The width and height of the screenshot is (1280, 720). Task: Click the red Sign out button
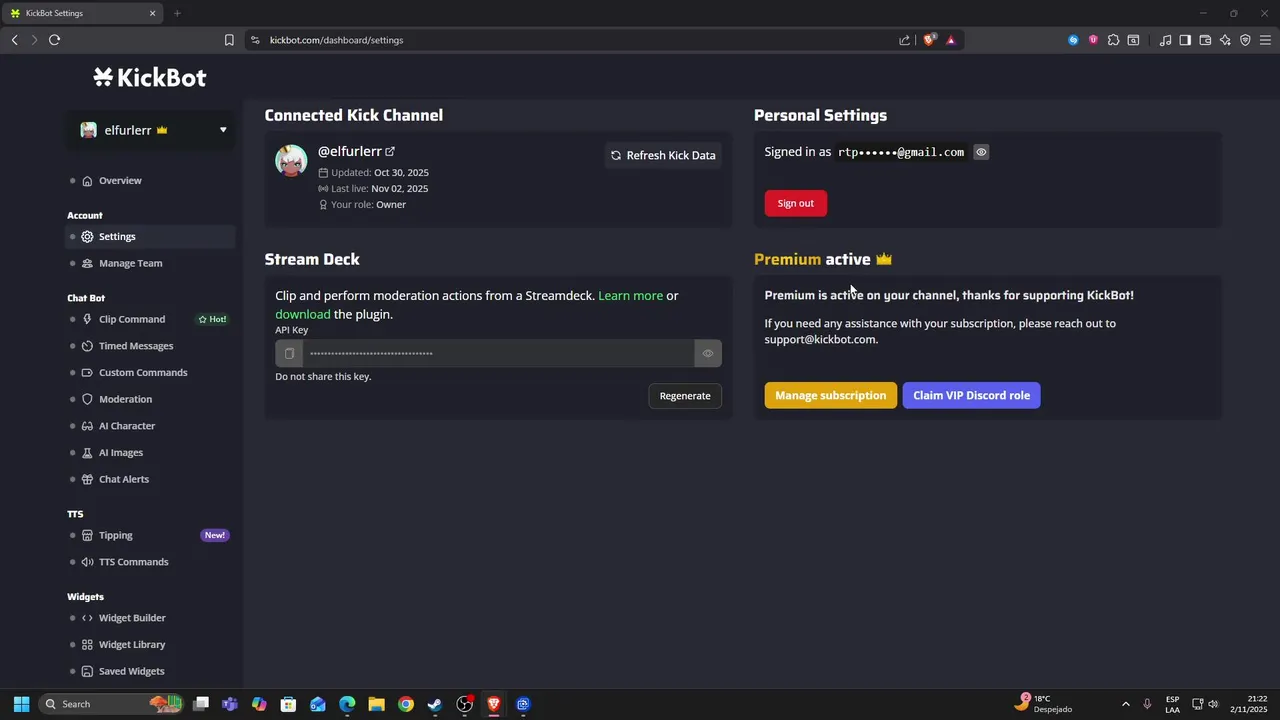[796, 203]
